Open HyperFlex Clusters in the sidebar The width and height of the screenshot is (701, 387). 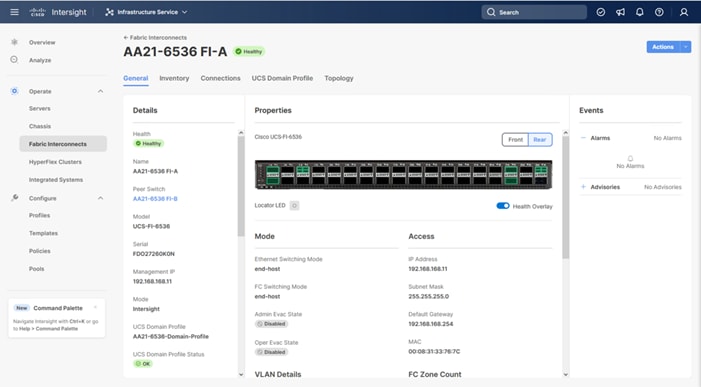[55, 162]
